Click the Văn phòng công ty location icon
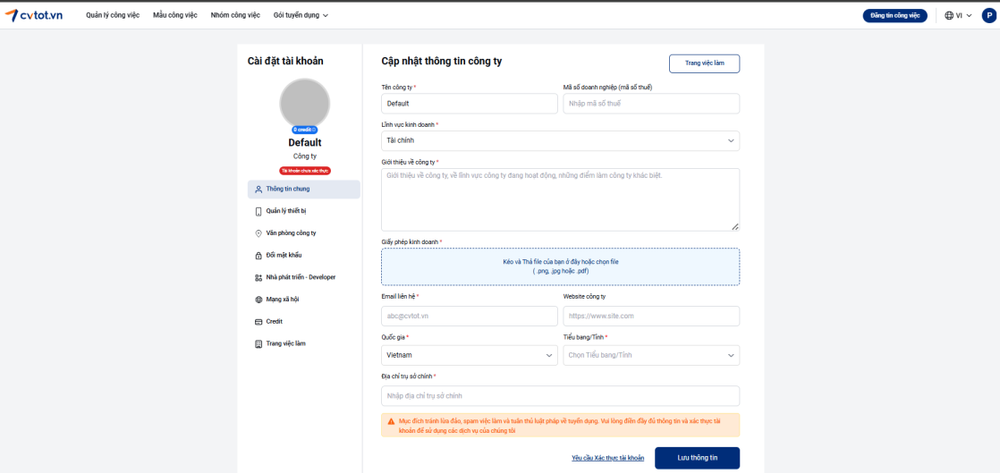 pyautogui.click(x=258, y=233)
